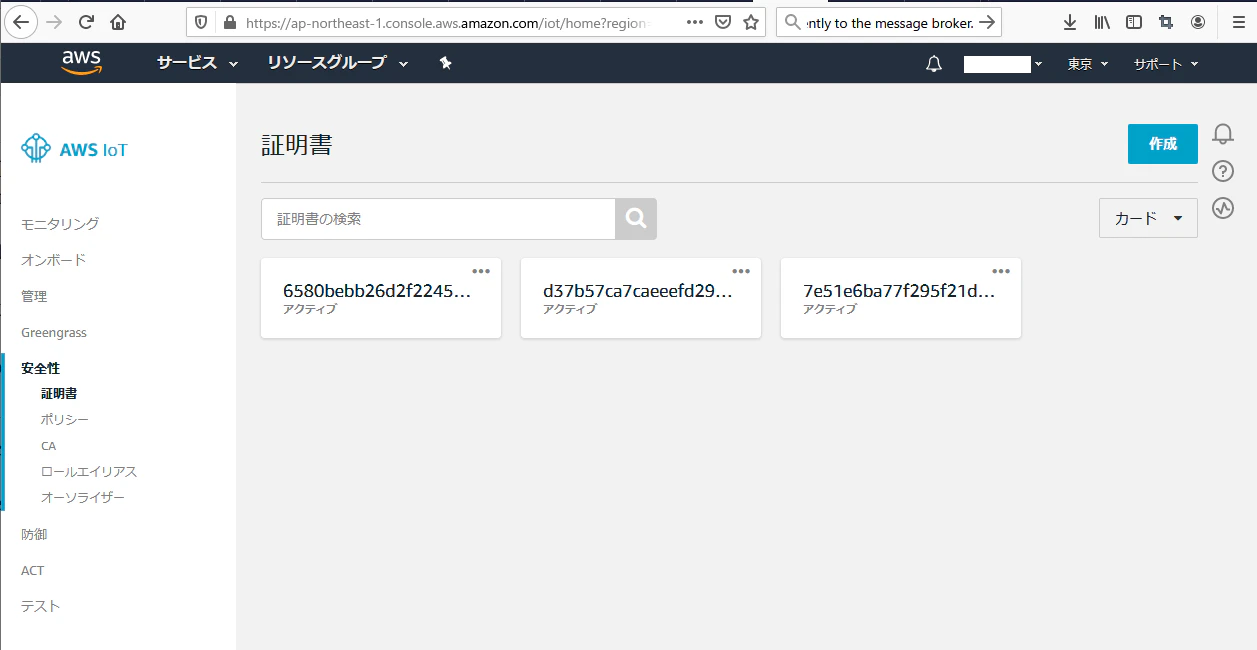The image size is (1257, 650).
Task: Collapse the 安全性 sidebar section
Action: pyautogui.click(x=41, y=368)
